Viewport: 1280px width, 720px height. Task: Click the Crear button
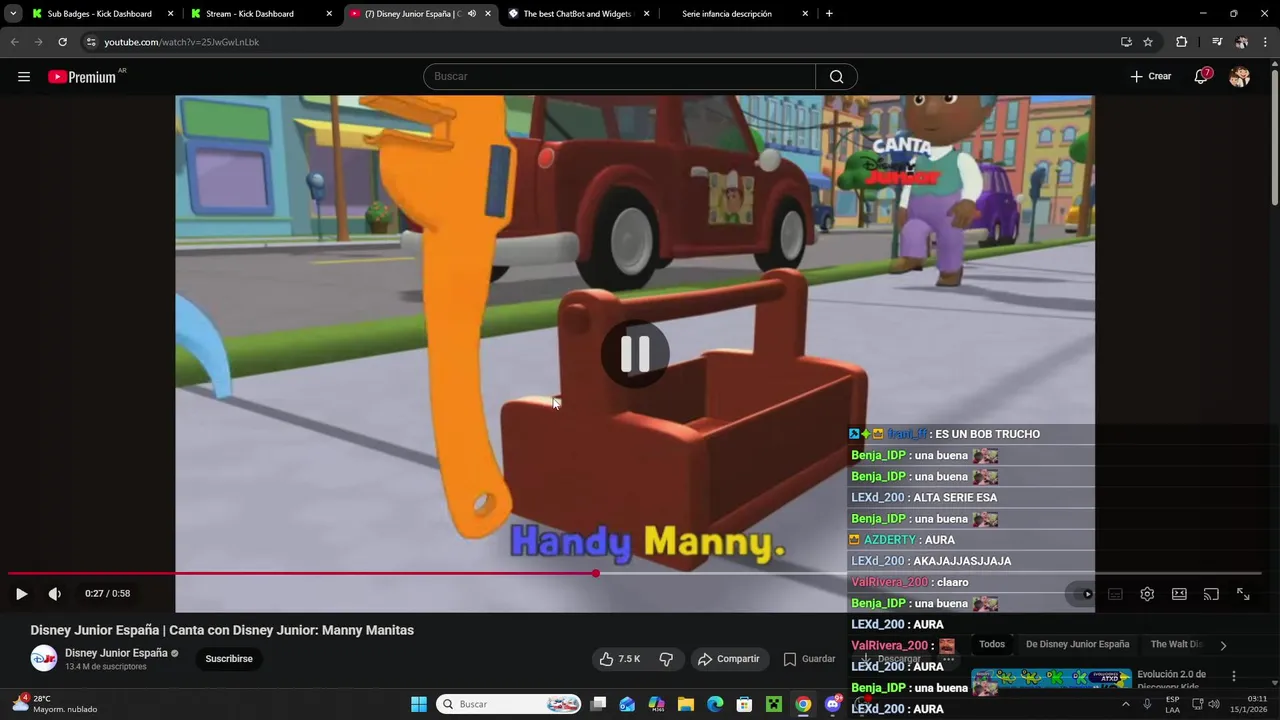click(1151, 77)
